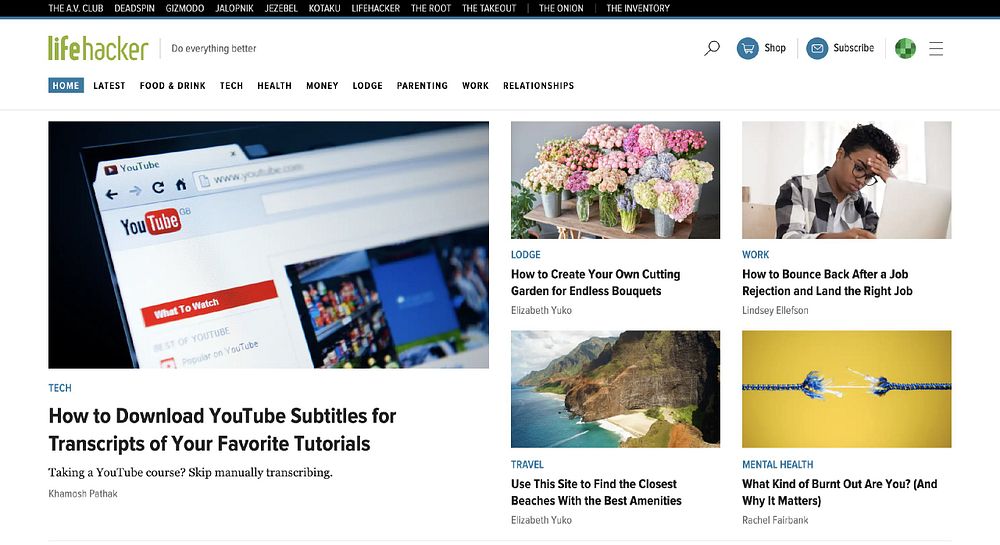Open the Shop cart icon
This screenshot has width=1000, height=545.
747,48
